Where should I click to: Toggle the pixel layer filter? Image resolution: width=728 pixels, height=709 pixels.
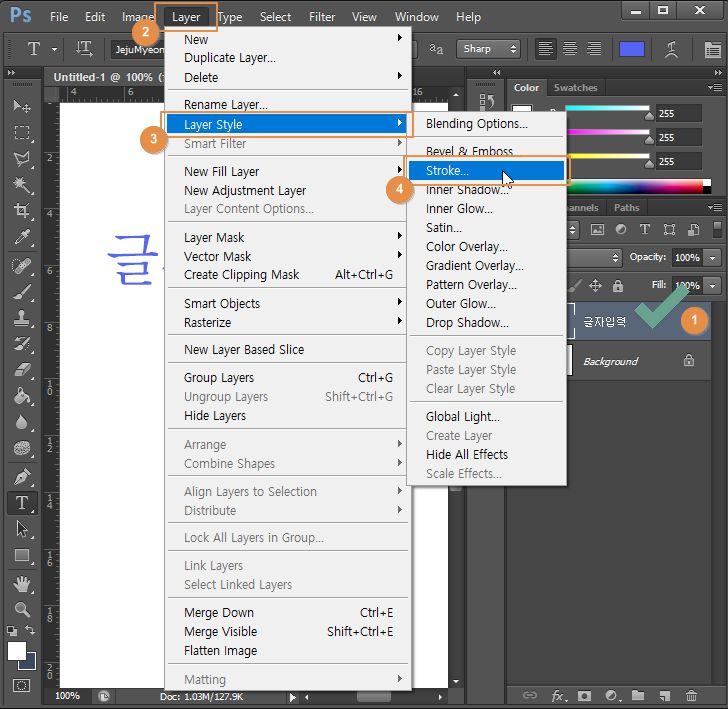pyautogui.click(x=597, y=229)
